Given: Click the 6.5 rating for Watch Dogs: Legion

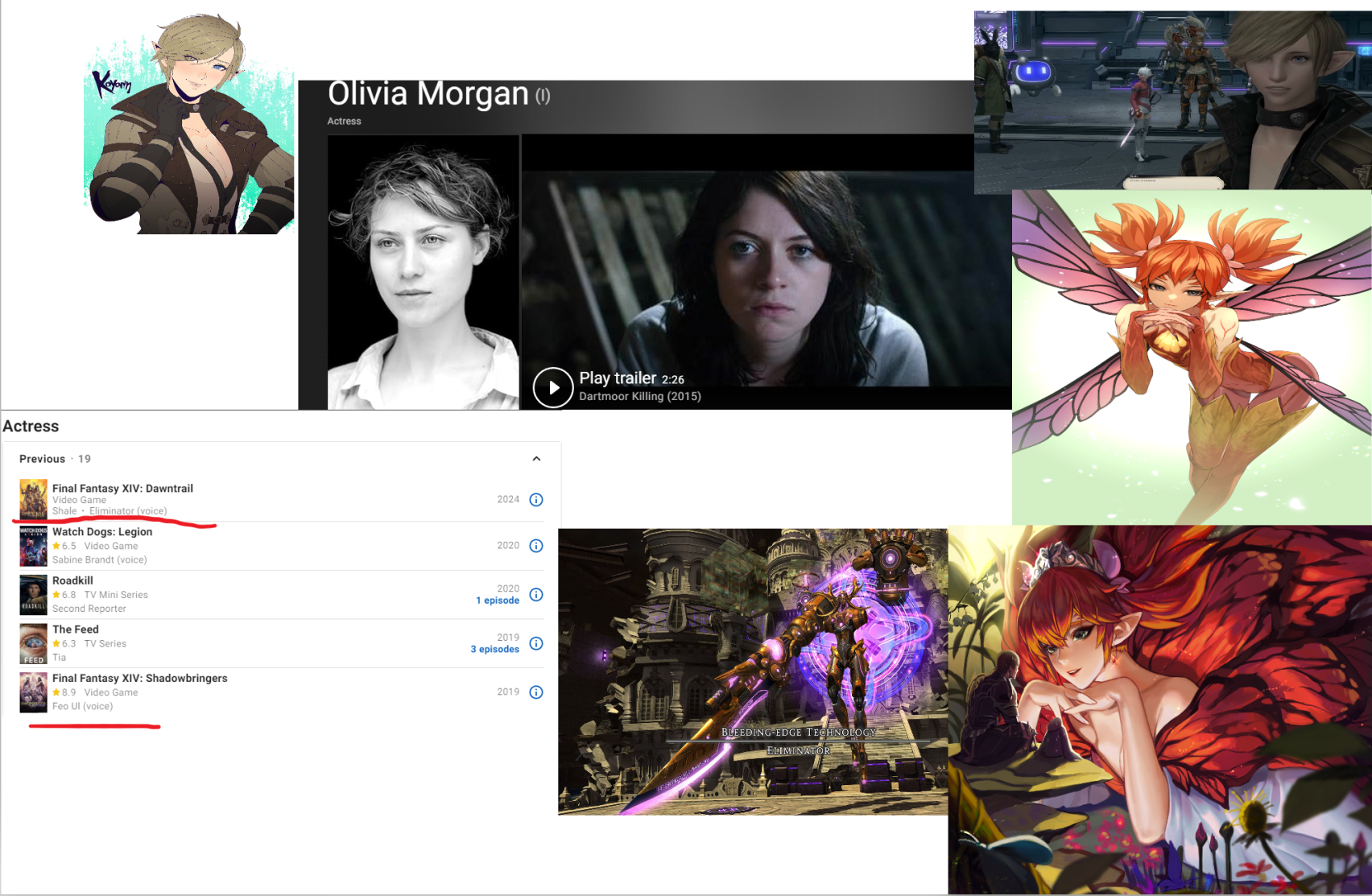Looking at the screenshot, I should 64,546.
